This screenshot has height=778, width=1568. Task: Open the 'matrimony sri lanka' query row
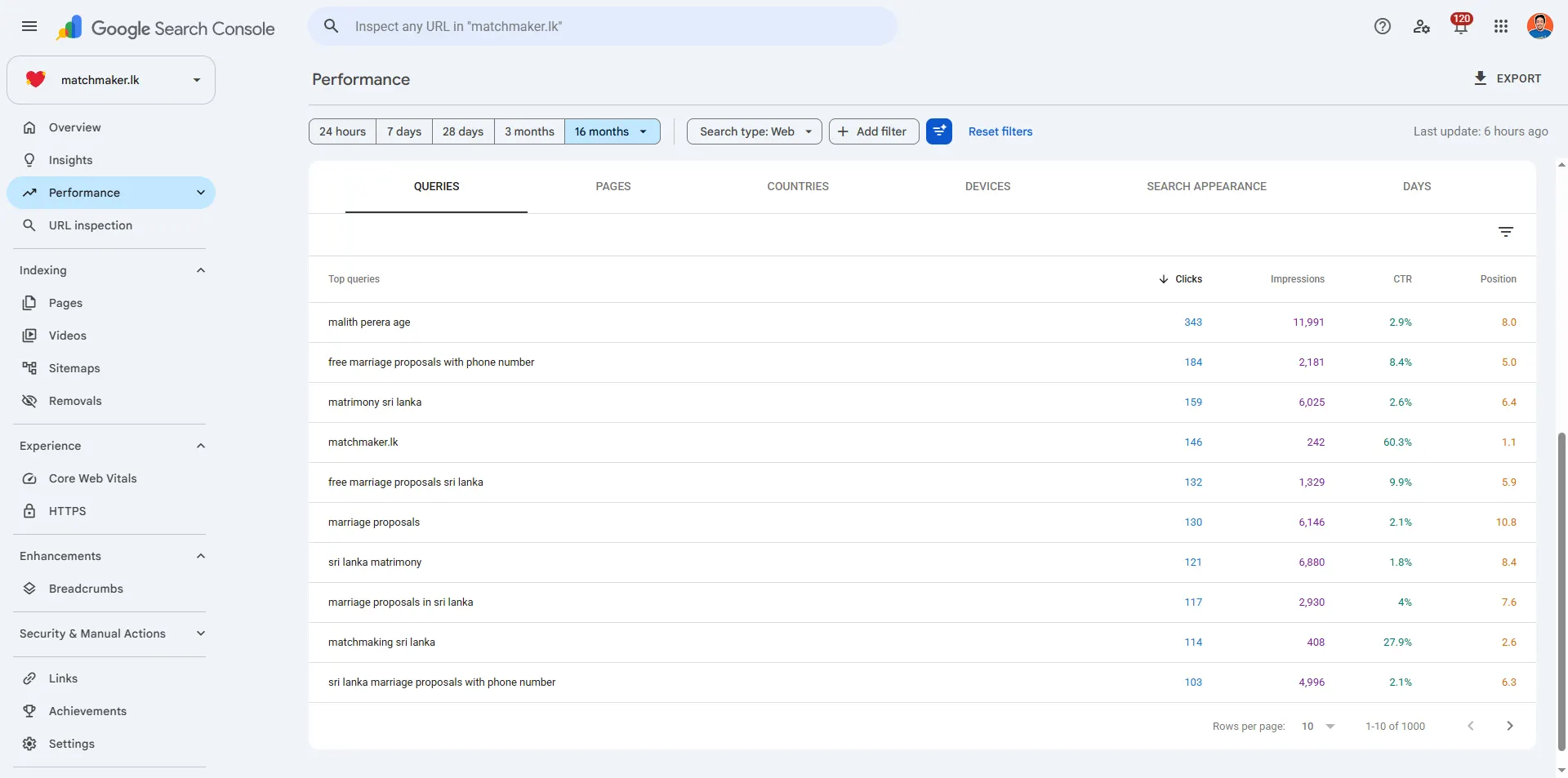(x=922, y=402)
